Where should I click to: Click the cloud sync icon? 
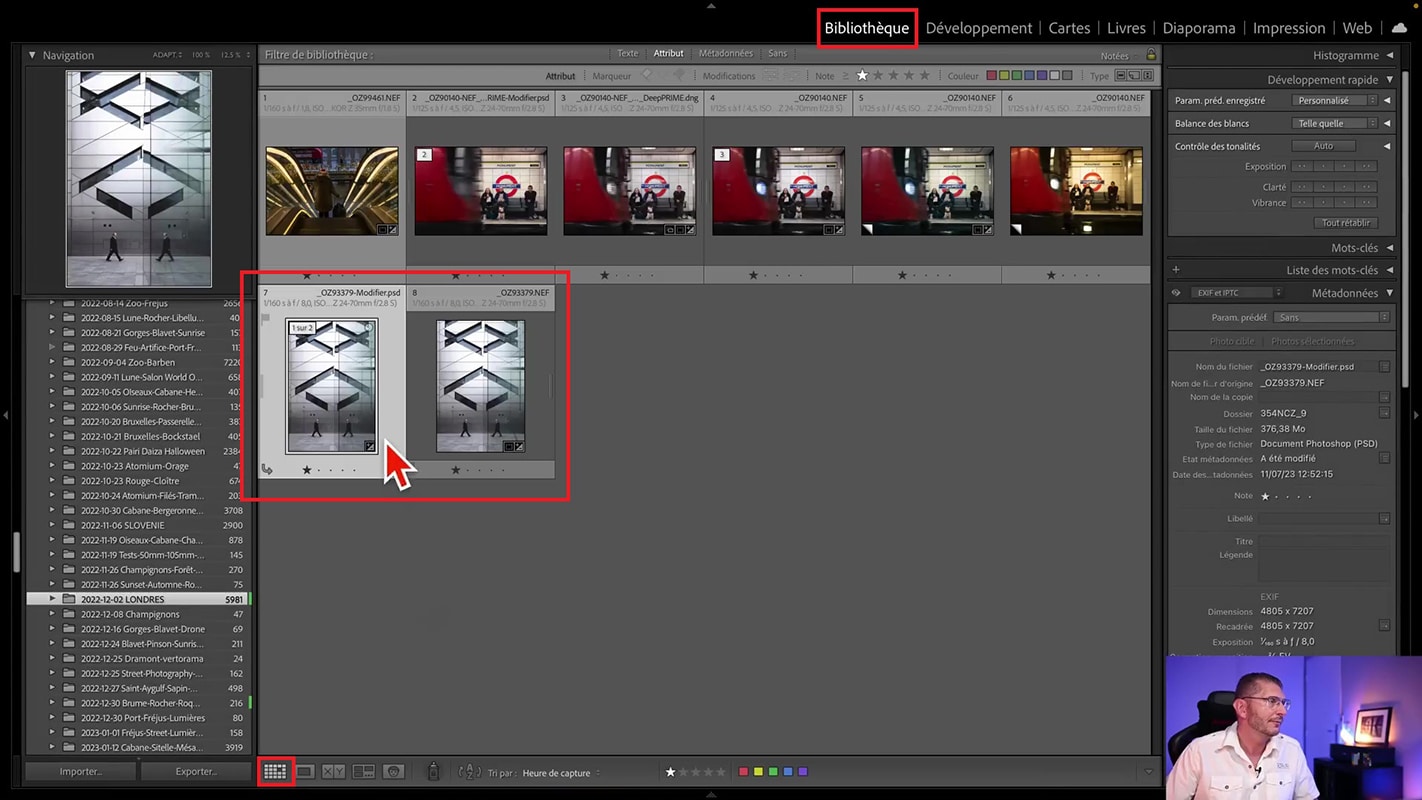pyautogui.click(x=1398, y=28)
